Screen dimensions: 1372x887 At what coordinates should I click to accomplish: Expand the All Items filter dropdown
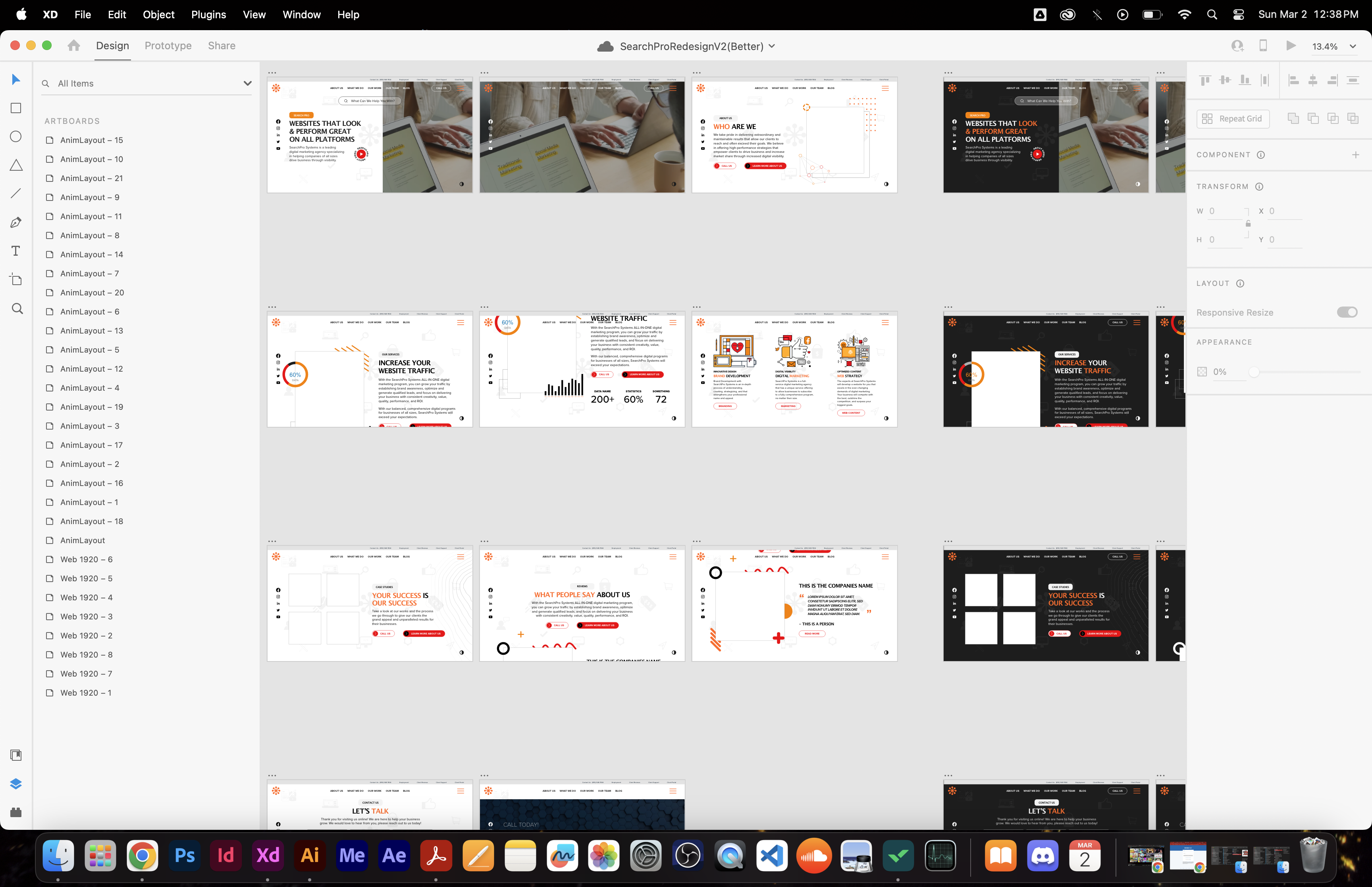(248, 83)
